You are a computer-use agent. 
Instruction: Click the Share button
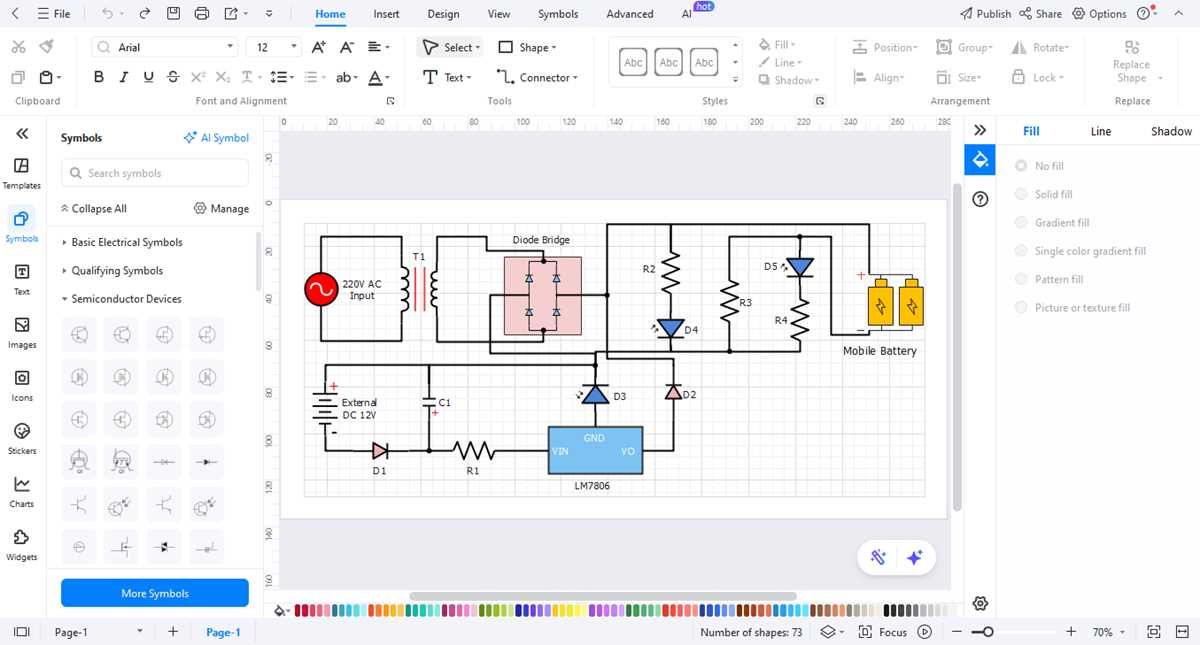pos(1041,14)
